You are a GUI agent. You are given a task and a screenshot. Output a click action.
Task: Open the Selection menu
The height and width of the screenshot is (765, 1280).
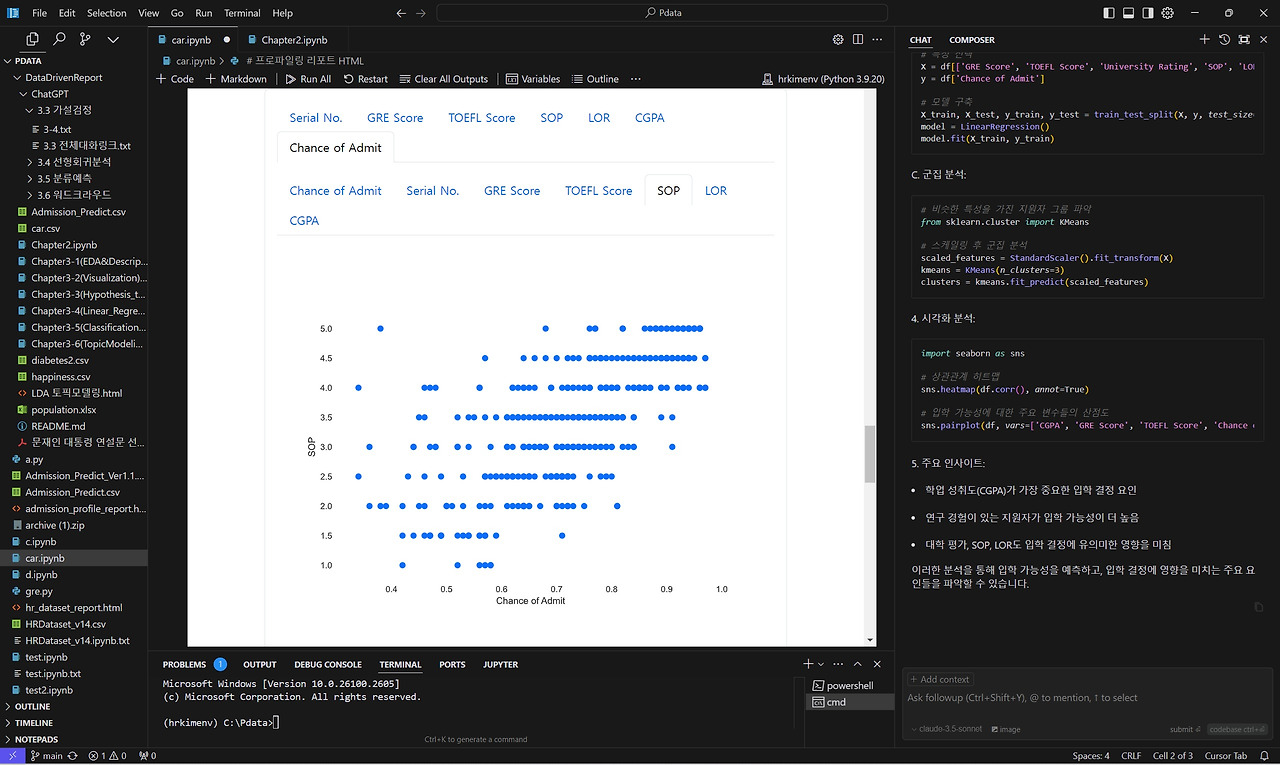[106, 13]
